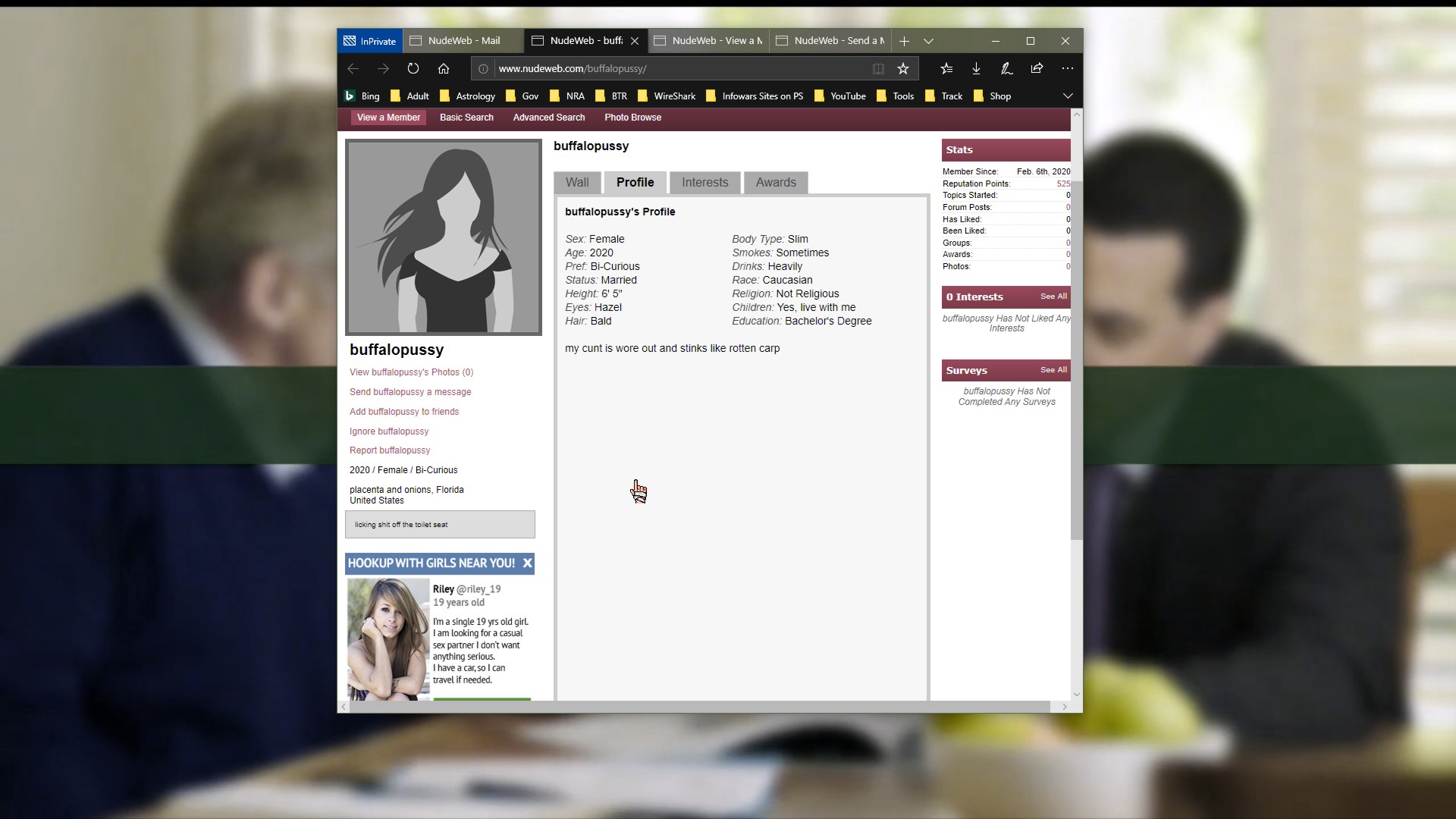
Task: Expand the tab list chevron
Action: click(x=928, y=41)
